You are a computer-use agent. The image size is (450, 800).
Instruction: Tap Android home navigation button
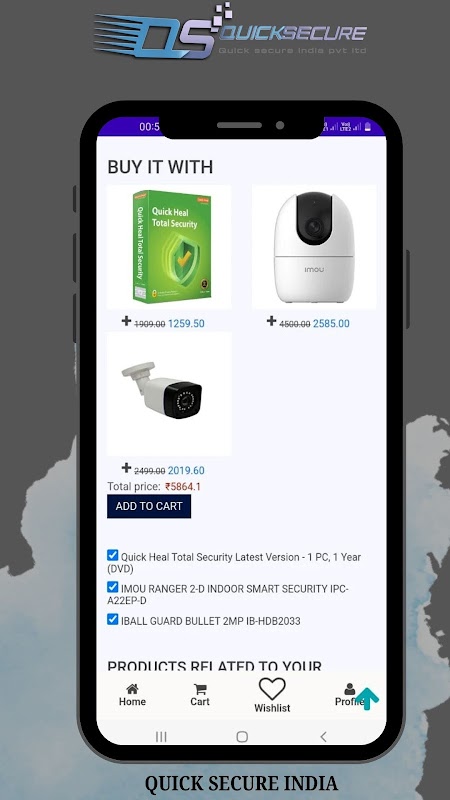242,736
